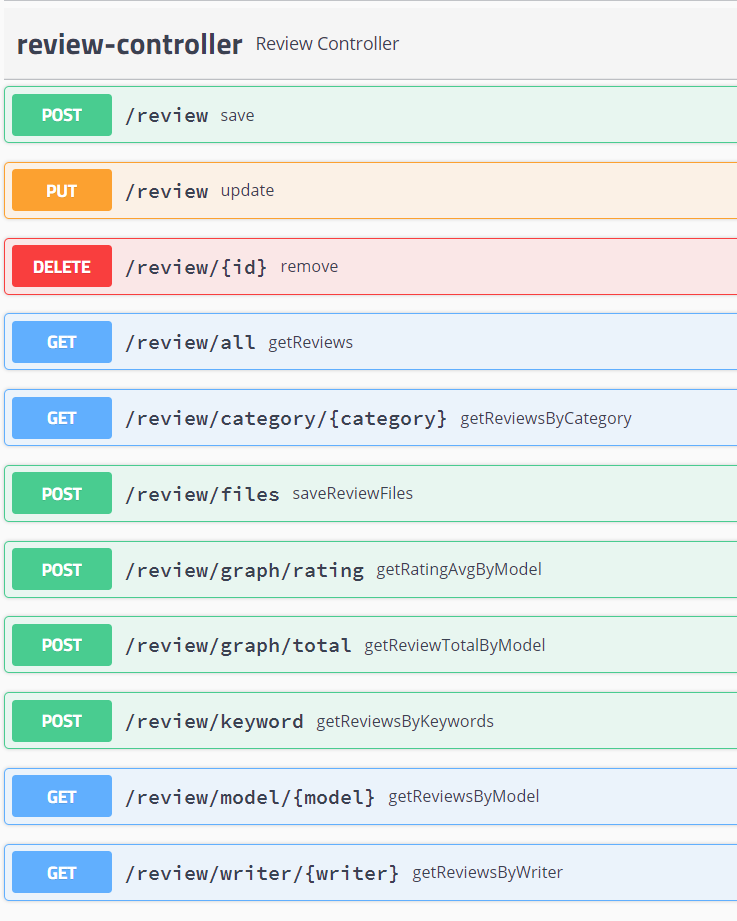The height and width of the screenshot is (921, 737).
Task: Click the remove summary on DELETE /review/{id}
Action: (309, 266)
